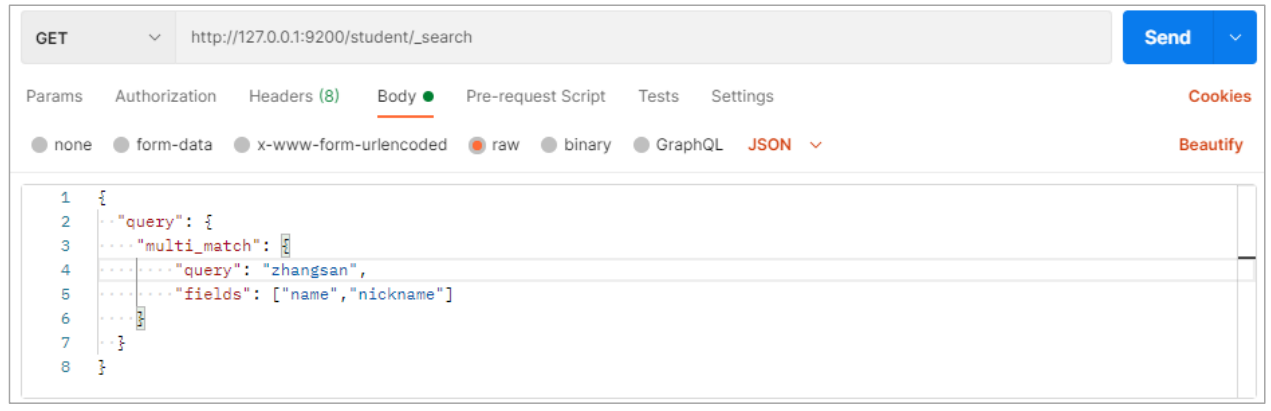
Task: Open the Settings tab
Action: 742,97
